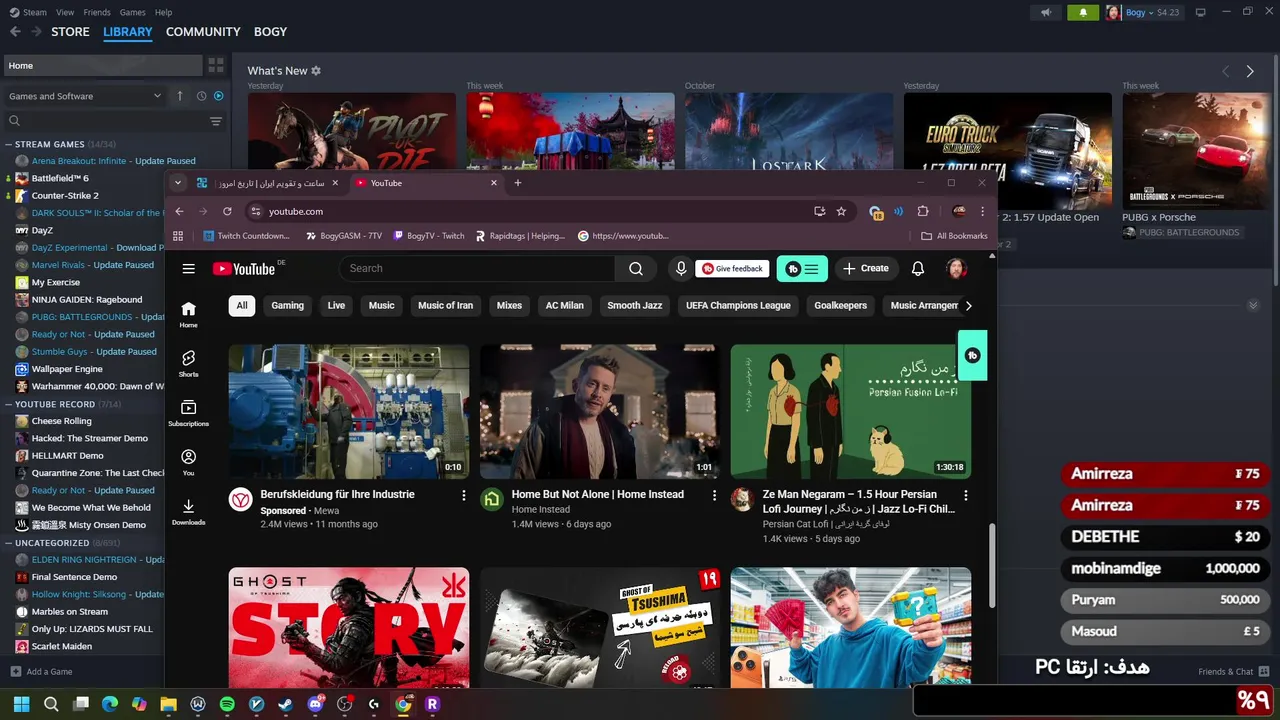Viewport: 1280px width, 720px height.
Task: Open BogyTV - Twitch bookmark
Action: pos(429,236)
